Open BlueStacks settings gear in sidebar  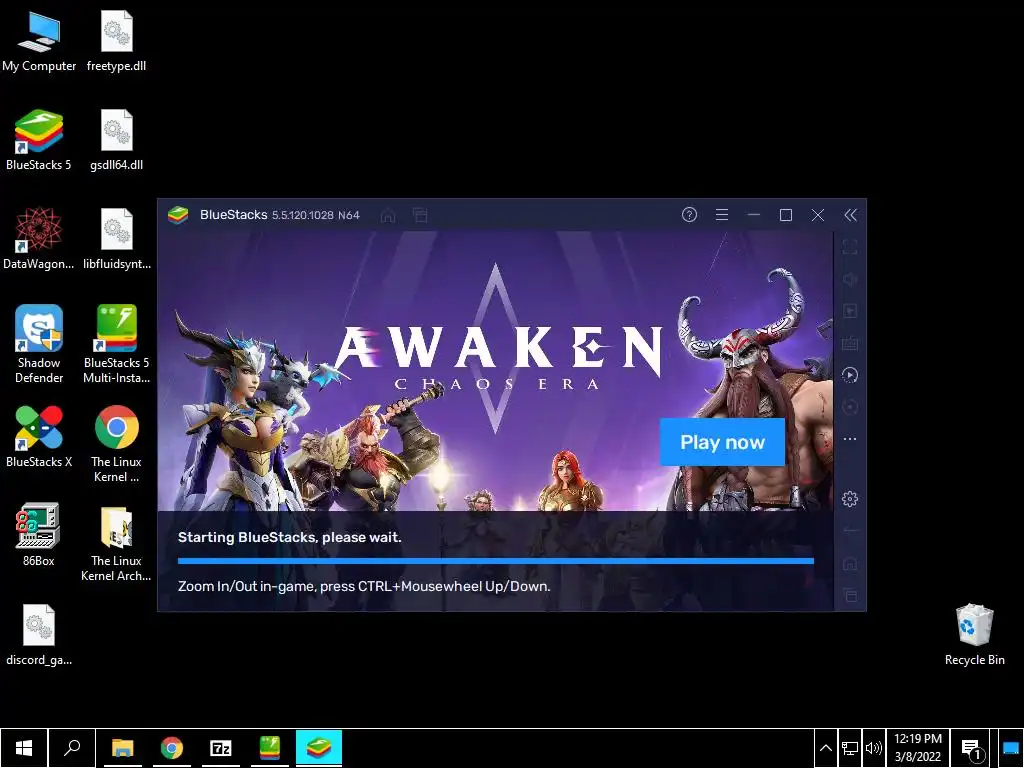(850, 499)
